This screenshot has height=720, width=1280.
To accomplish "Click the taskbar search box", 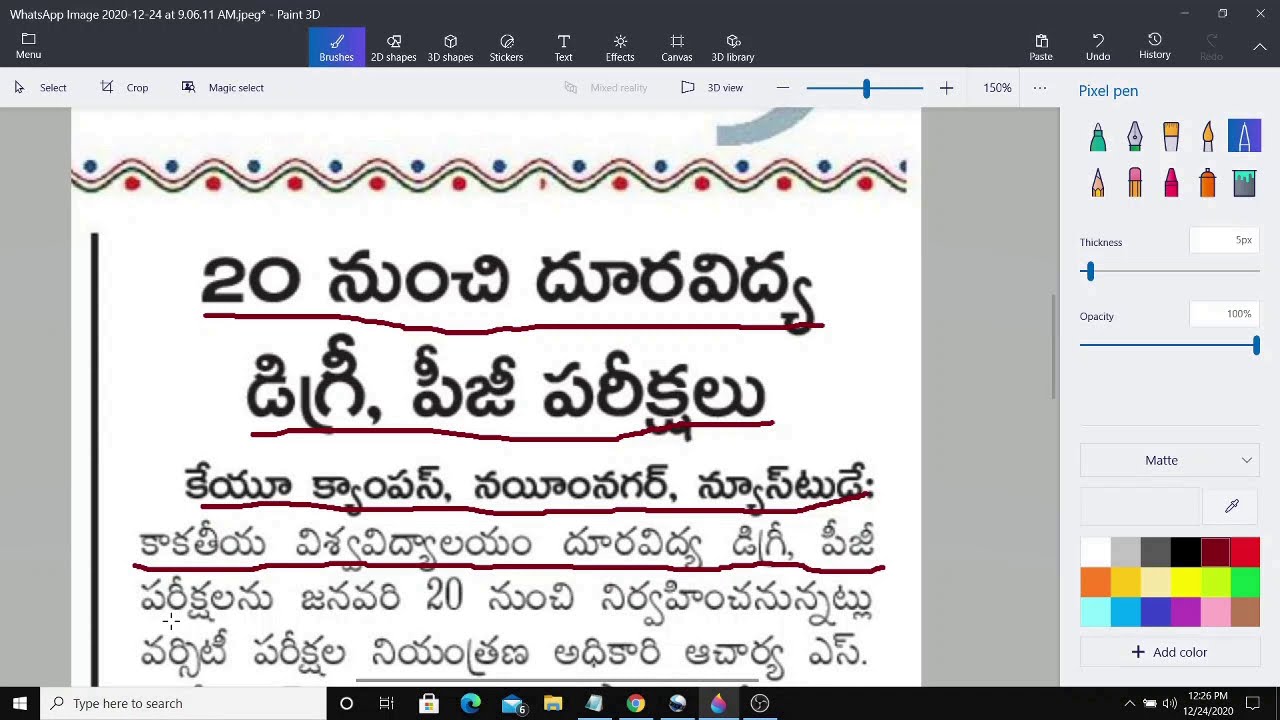I will click(x=184, y=704).
